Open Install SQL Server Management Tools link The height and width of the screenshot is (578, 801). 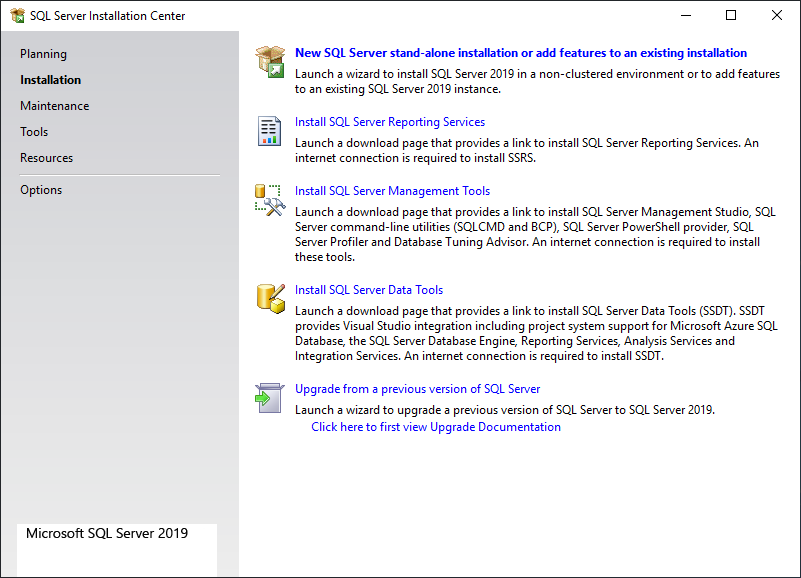(392, 191)
